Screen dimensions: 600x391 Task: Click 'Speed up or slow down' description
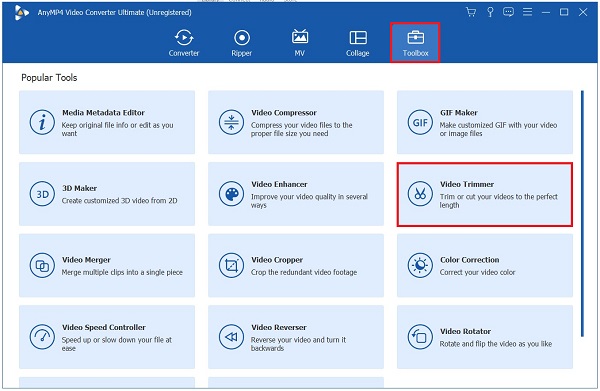(x=117, y=344)
